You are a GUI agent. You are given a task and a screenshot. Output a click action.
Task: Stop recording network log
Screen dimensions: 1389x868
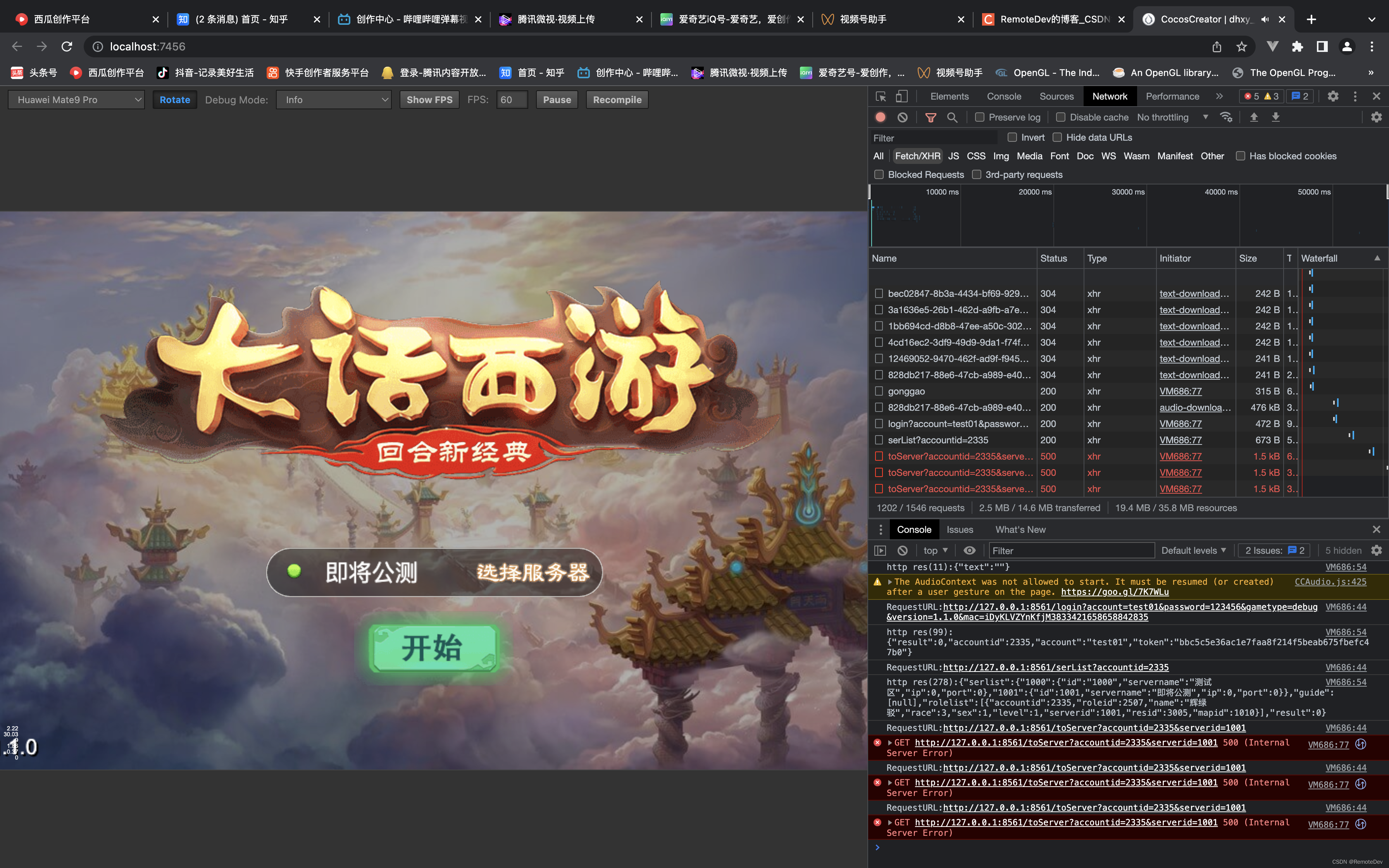pos(881,117)
